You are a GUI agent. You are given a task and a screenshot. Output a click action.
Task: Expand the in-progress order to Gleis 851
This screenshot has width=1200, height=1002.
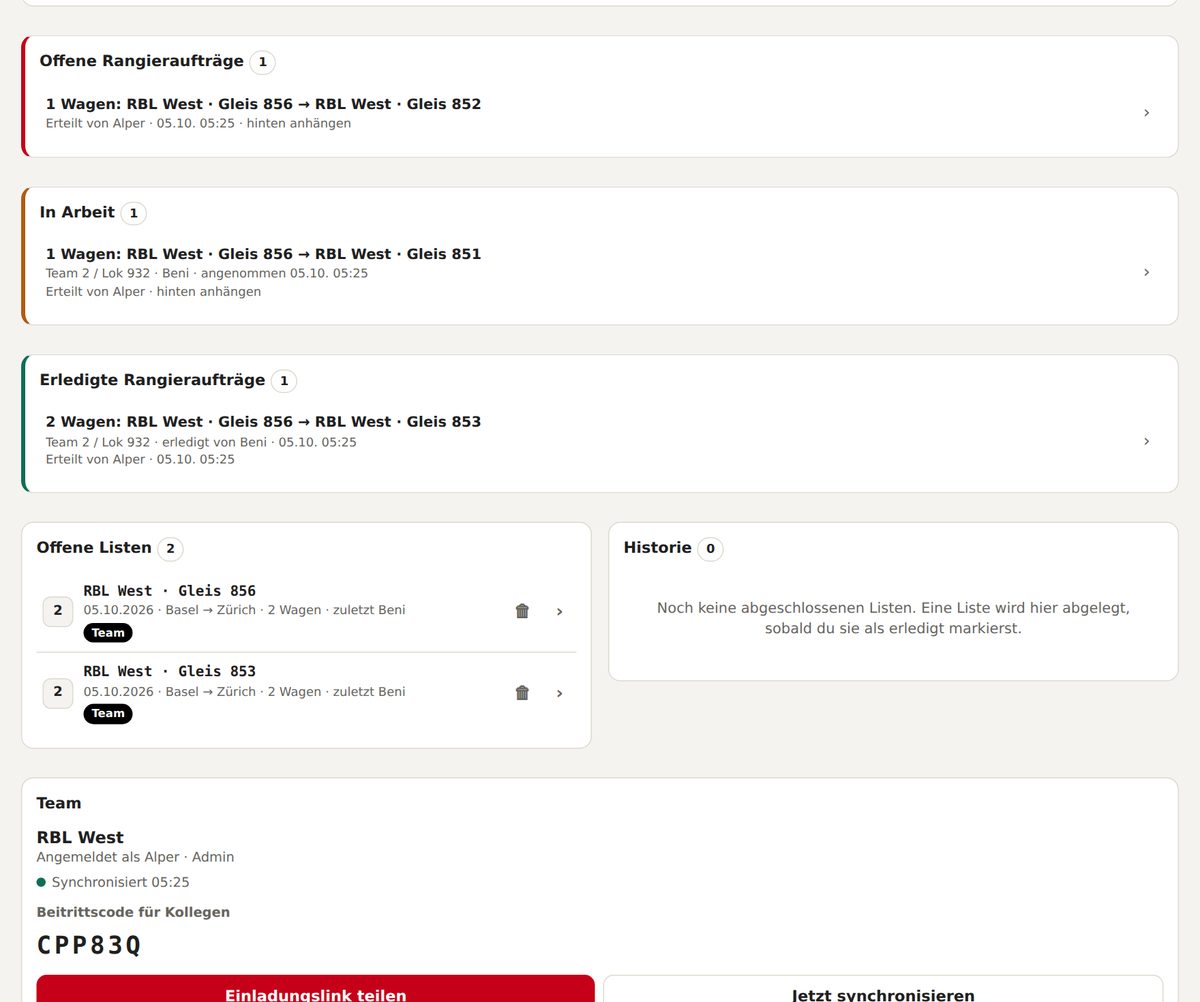pos(1146,272)
